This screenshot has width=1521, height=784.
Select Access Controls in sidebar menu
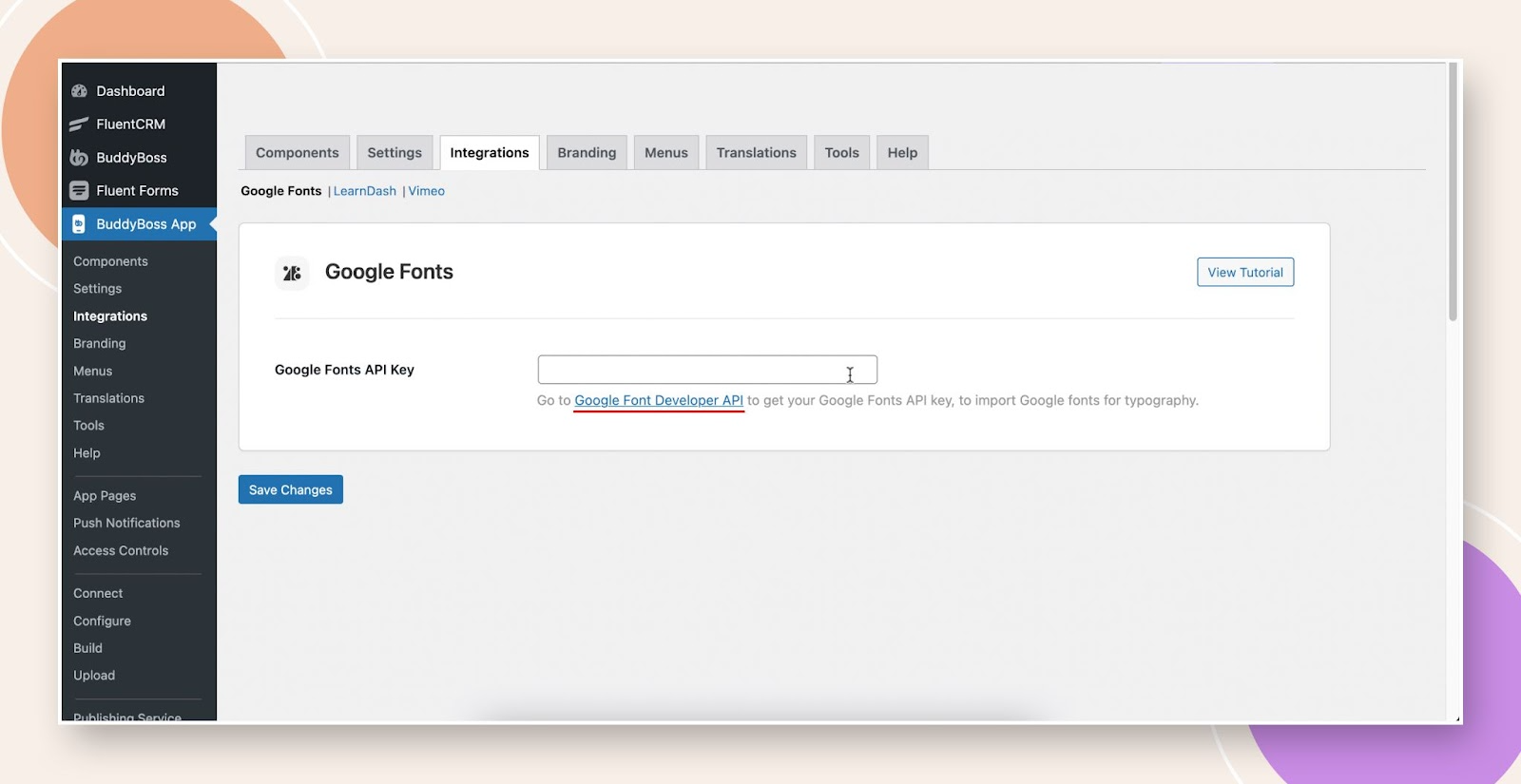121,551
